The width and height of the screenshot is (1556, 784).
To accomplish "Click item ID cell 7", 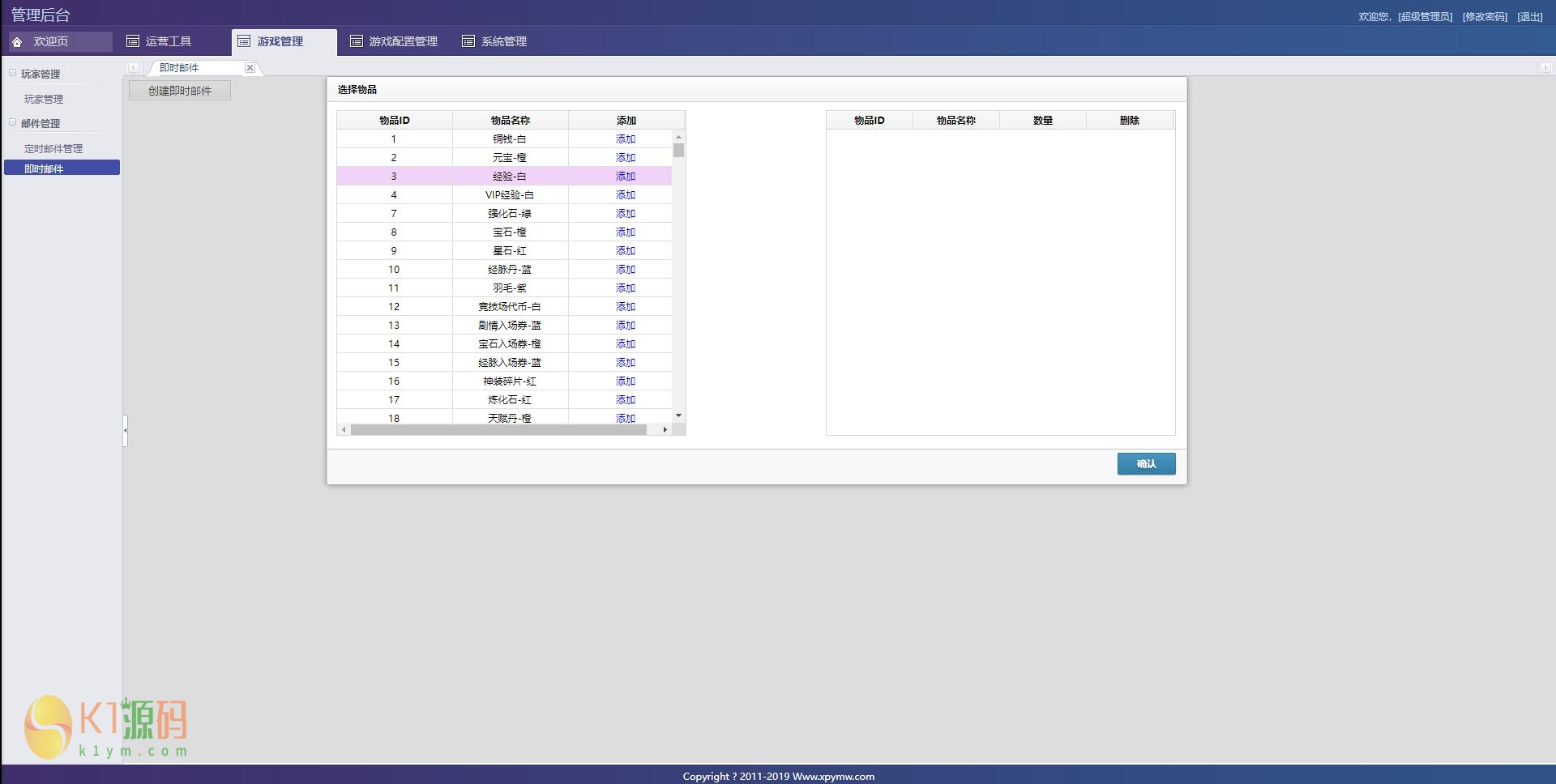I will [394, 214].
